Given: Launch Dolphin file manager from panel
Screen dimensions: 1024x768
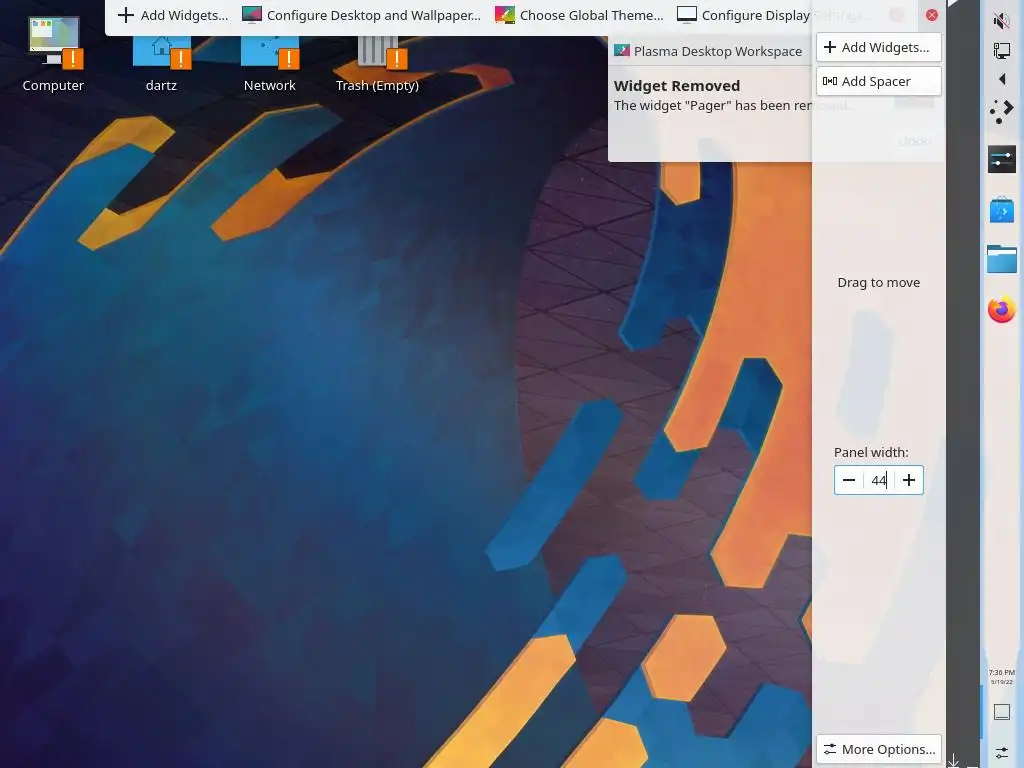Looking at the screenshot, I should coord(1002,259).
